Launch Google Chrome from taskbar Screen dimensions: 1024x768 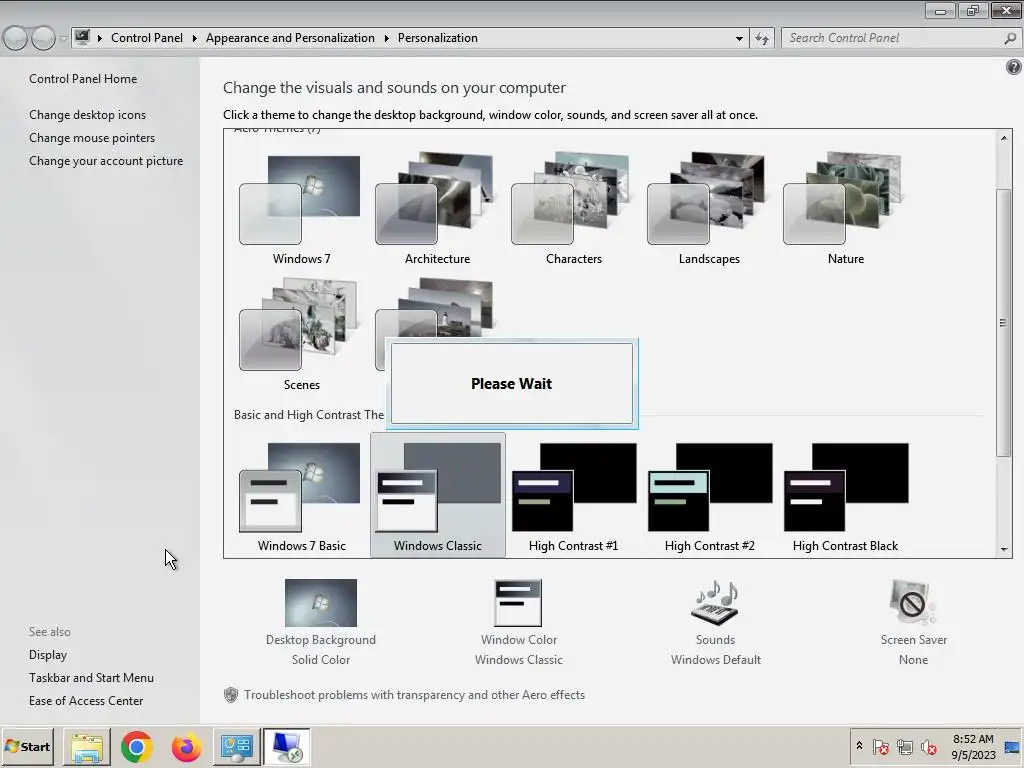click(x=136, y=747)
